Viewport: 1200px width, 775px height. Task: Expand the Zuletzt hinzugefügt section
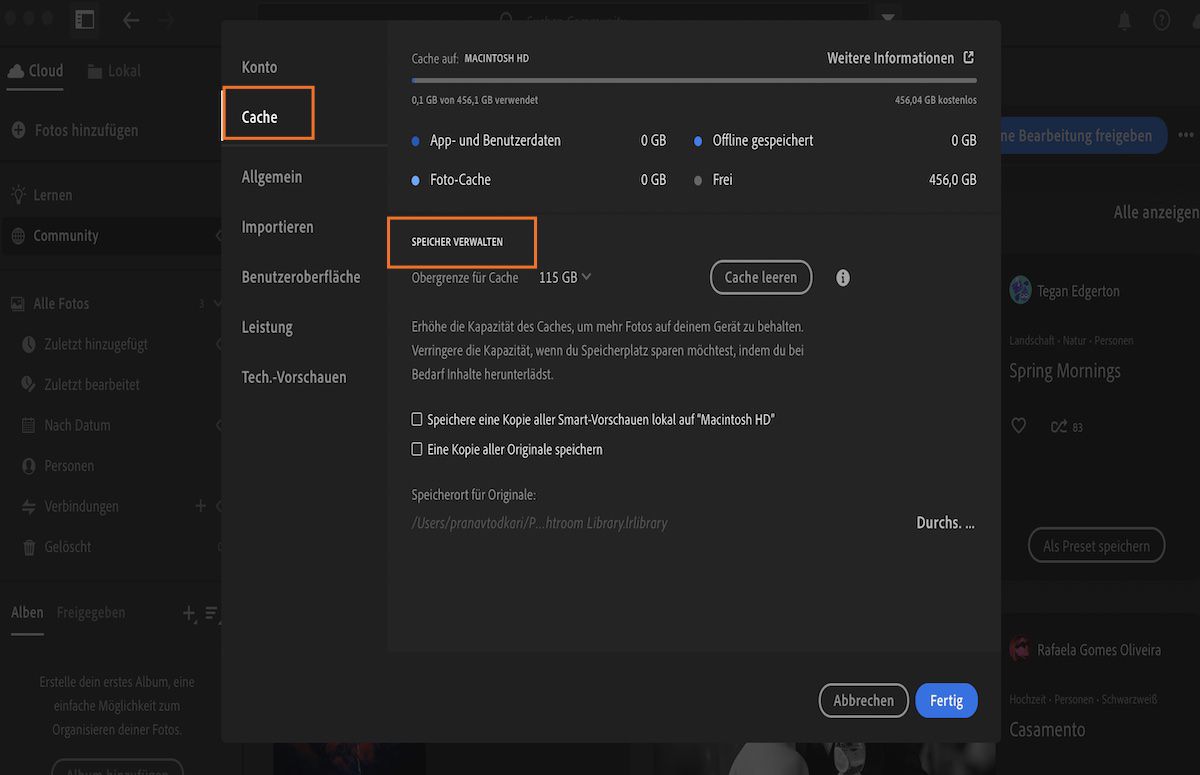pos(219,343)
